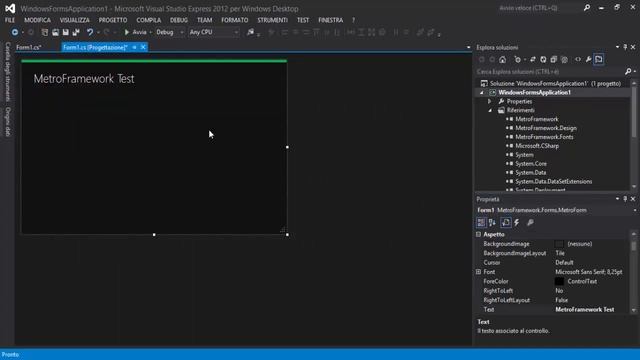Viewport: 640px width, 360px height.
Task: Collapse the Aspetto property category
Action: point(478,235)
